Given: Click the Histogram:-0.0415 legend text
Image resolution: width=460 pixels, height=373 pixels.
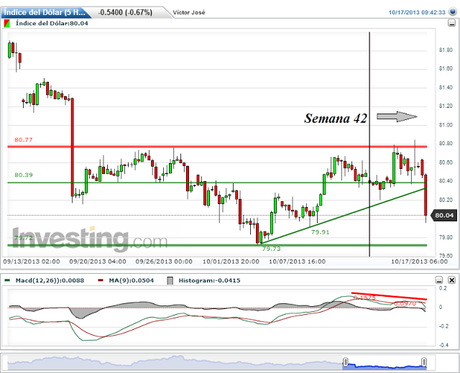Looking at the screenshot, I should pyautogui.click(x=209, y=281).
